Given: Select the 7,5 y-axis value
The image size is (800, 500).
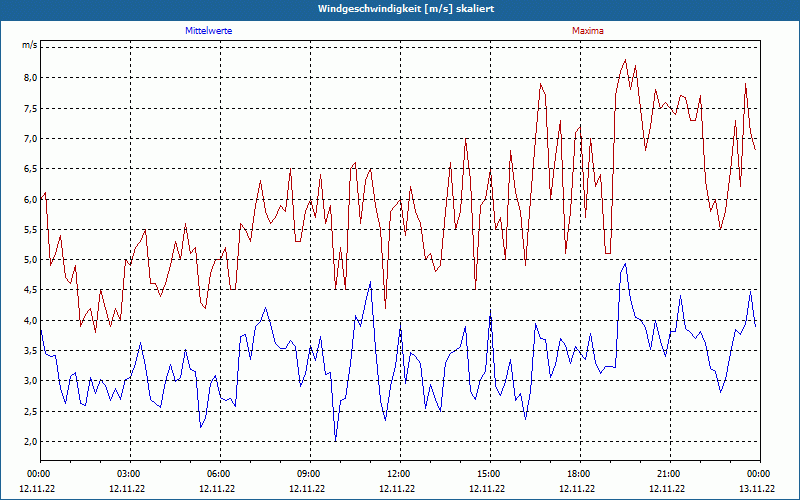Looking at the screenshot, I should pyautogui.click(x=30, y=108).
